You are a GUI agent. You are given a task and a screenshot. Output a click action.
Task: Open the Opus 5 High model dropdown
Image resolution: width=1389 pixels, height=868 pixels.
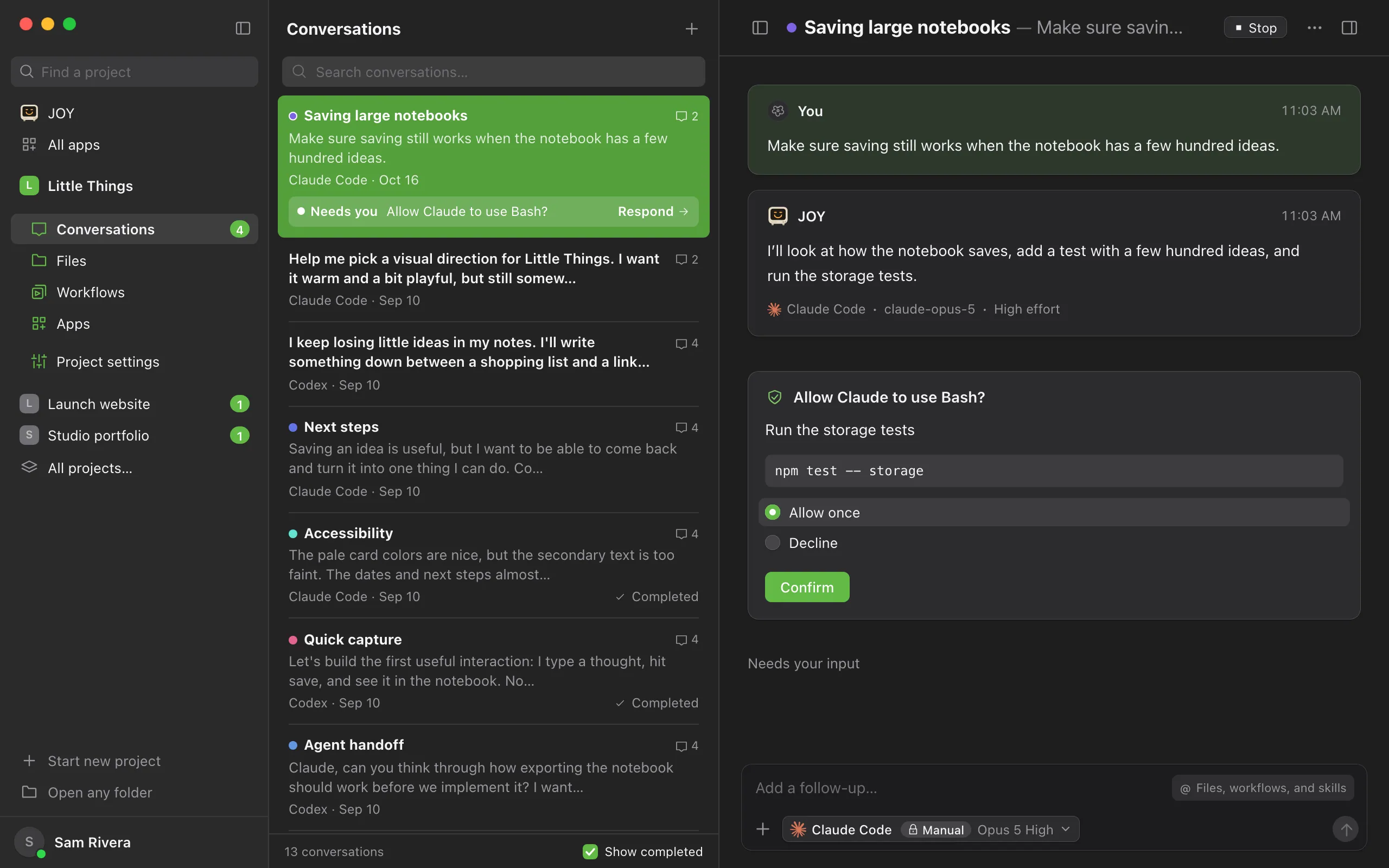coord(1024,829)
